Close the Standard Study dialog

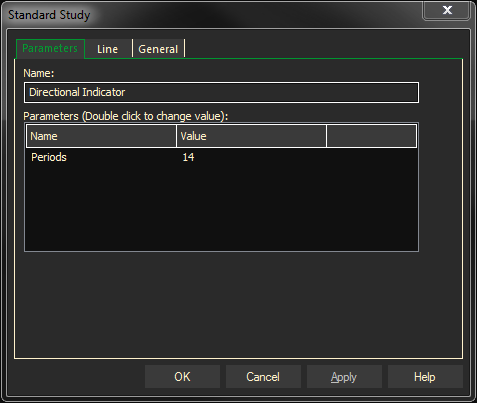tap(447, 10)
